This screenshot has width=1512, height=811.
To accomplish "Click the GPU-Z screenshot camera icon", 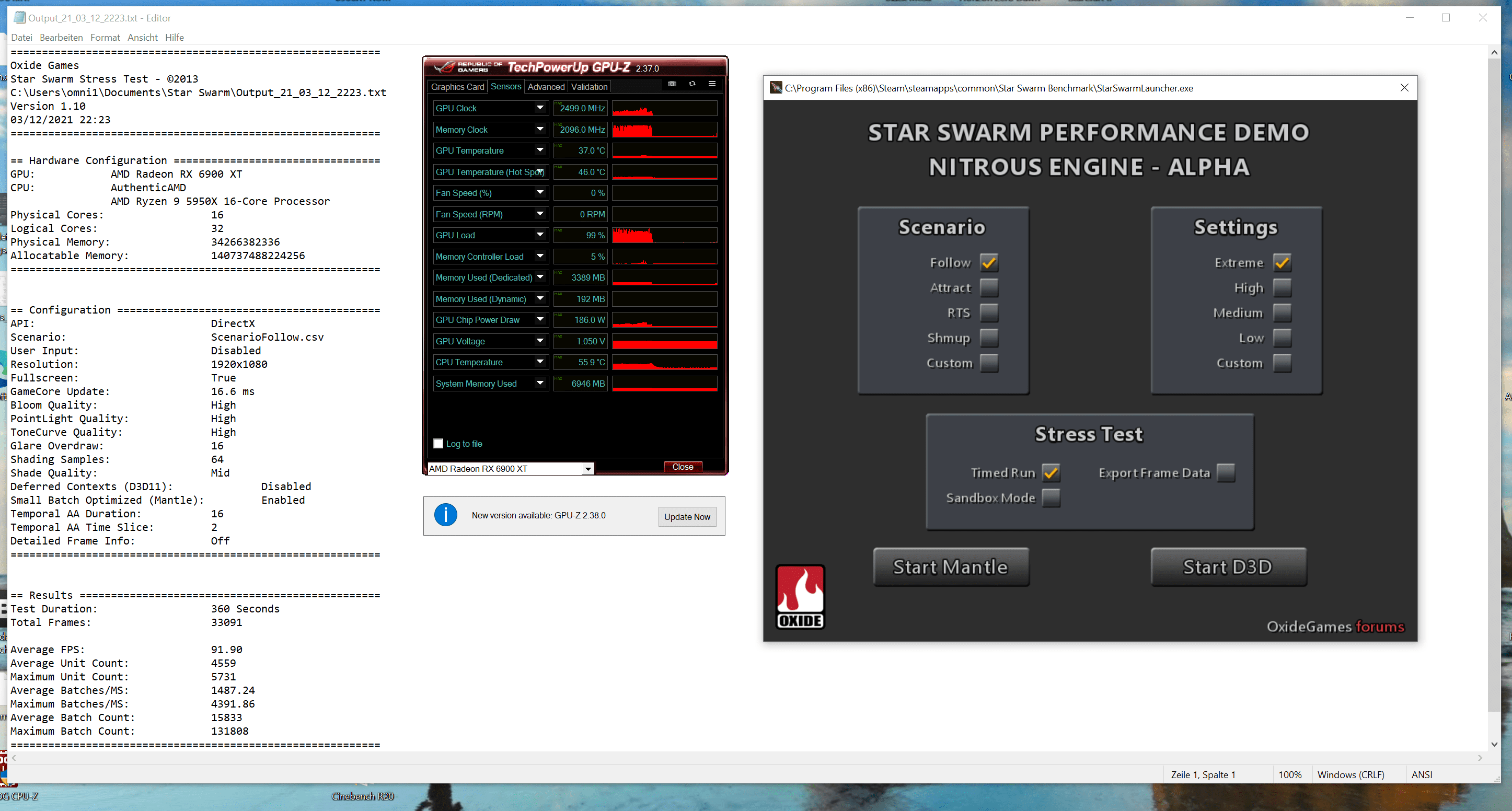I will [x=672, y=84].
